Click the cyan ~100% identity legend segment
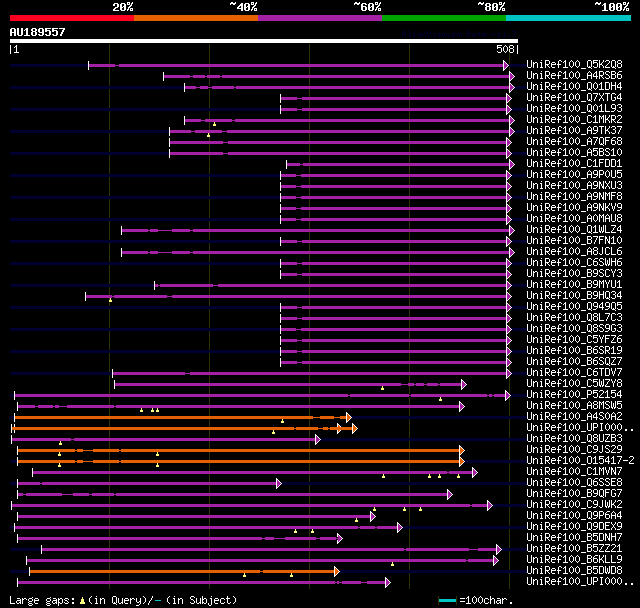This screenshot has height=608, width=640. pyautogui.click(x=569, y=18)
